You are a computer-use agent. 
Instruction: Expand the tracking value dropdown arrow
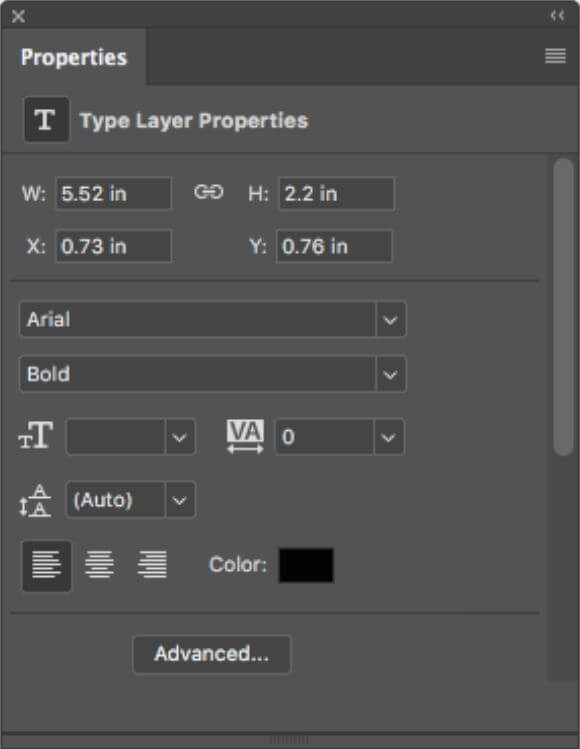click(x=388, y=437)
